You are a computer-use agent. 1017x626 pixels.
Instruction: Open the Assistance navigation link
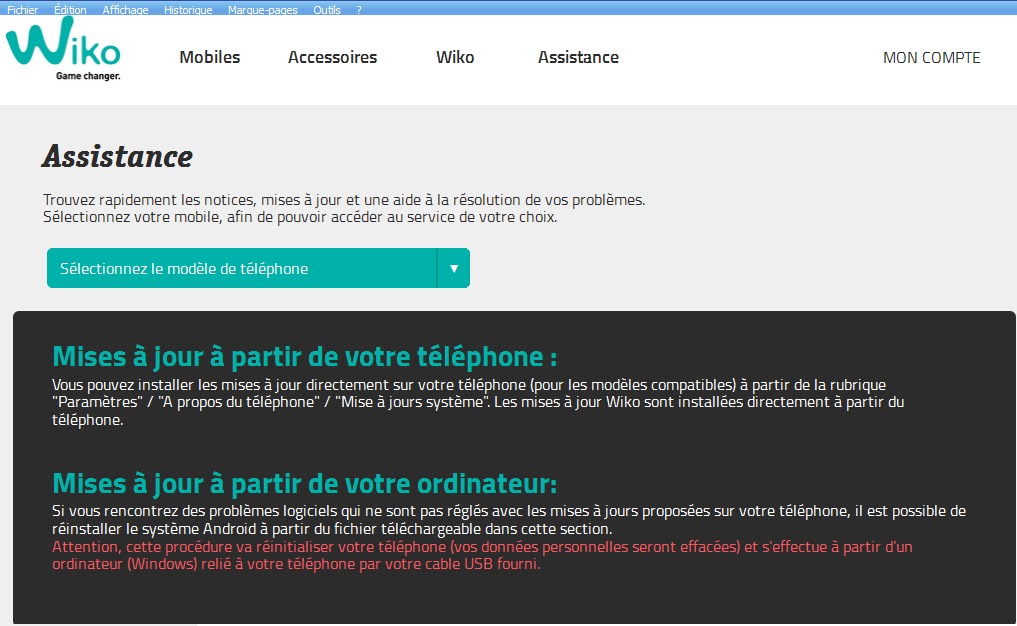coord(578,57)
